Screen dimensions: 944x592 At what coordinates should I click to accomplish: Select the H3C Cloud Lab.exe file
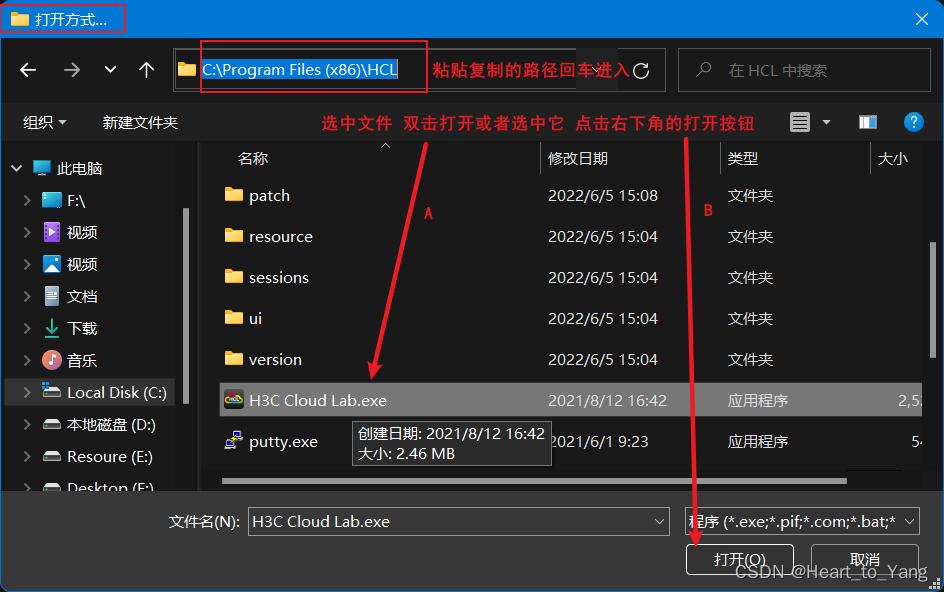coord(571,400)
